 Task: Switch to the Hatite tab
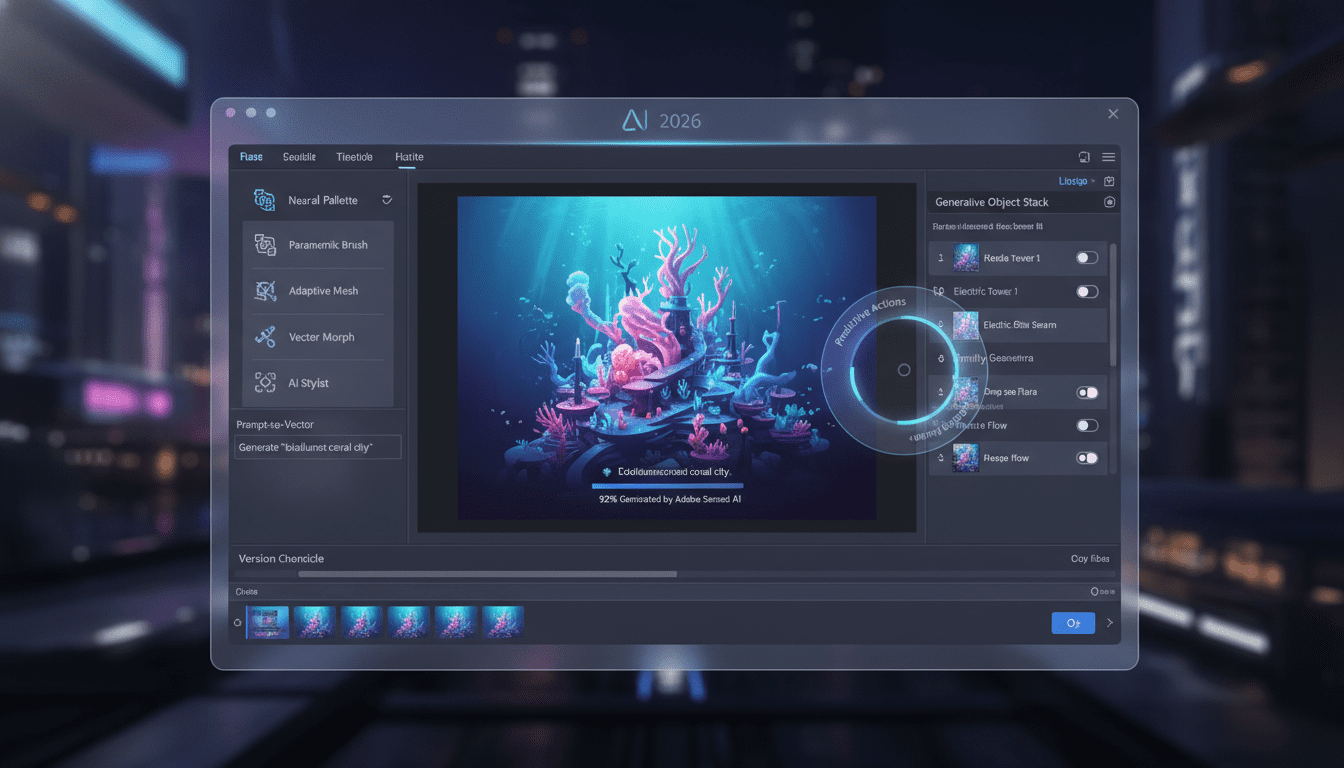[x=408, y=157]
